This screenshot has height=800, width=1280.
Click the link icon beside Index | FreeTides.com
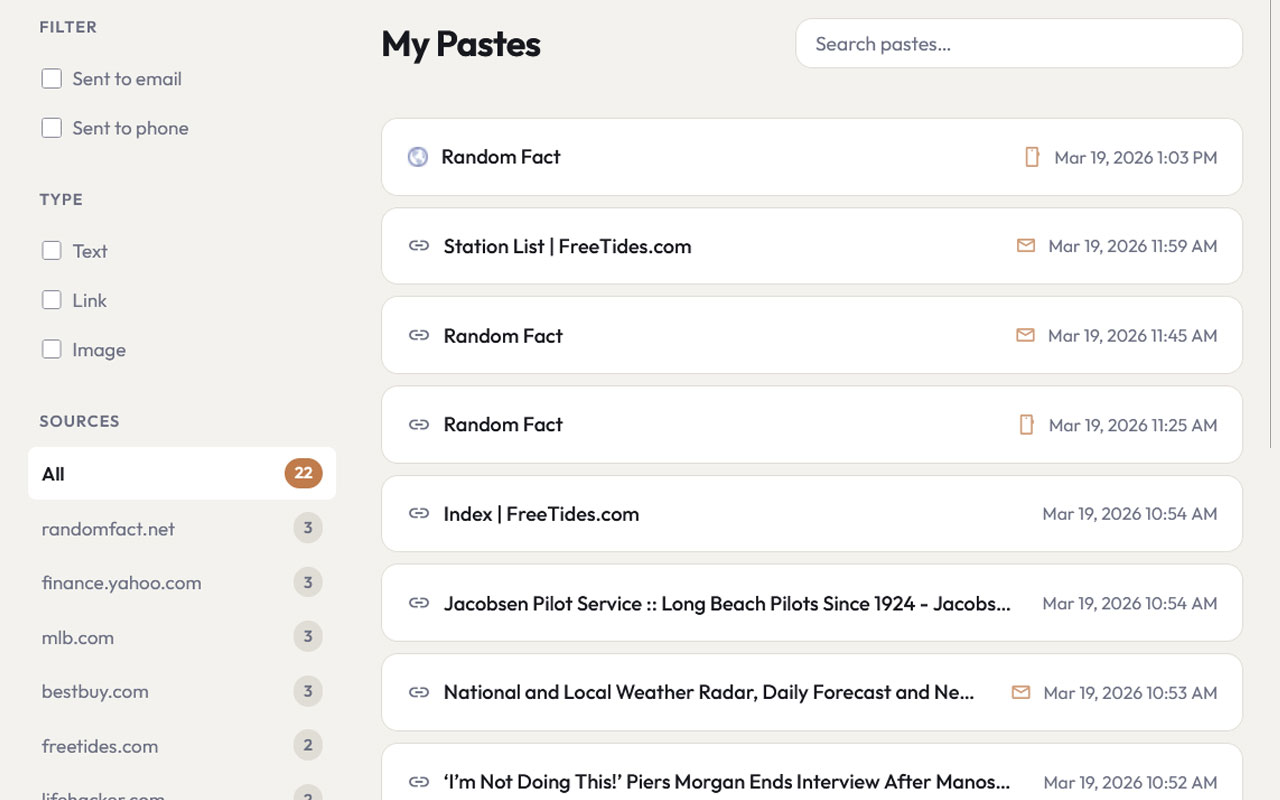pyautogui.click(x=419, y=514)
